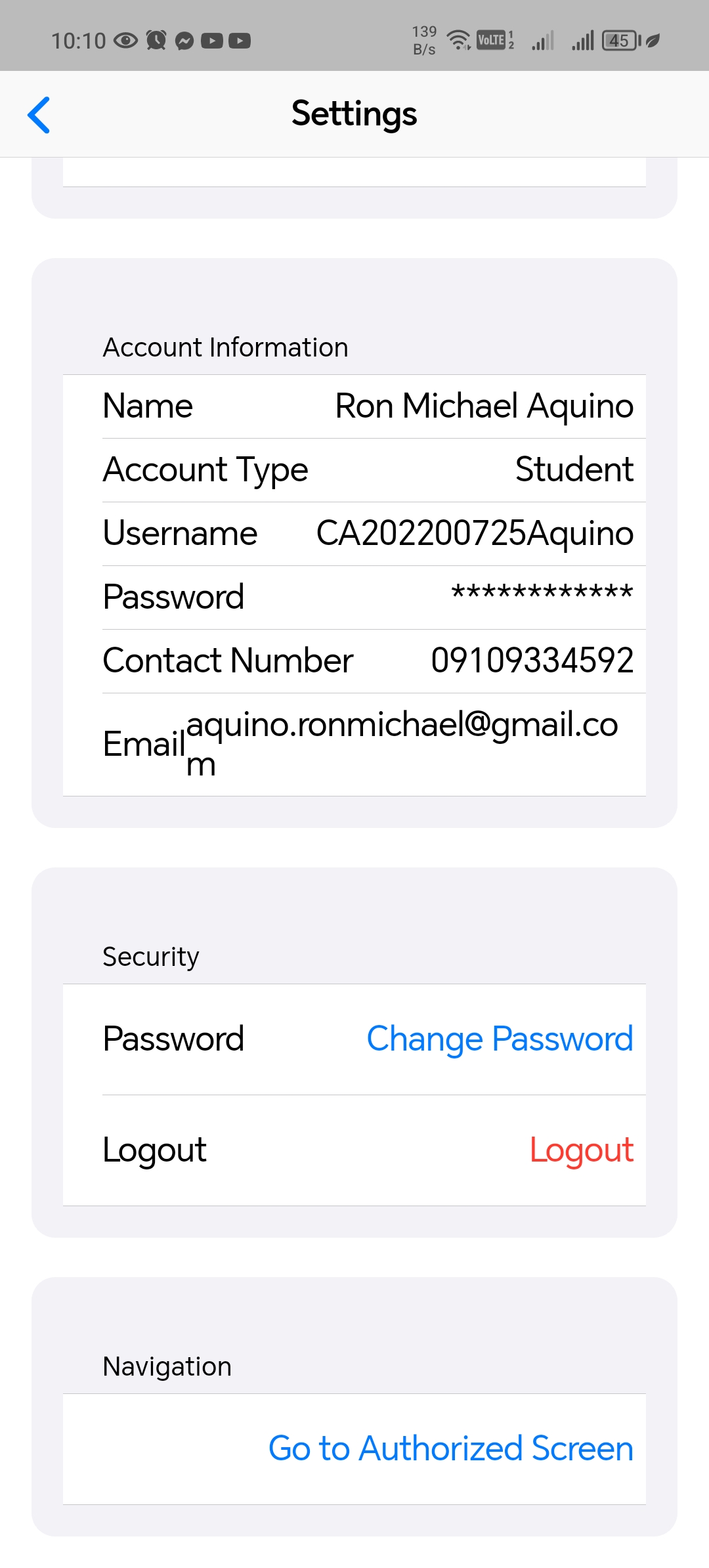
Task: Tap the network speed B/s indicator
Action: (x=424, y=41)
